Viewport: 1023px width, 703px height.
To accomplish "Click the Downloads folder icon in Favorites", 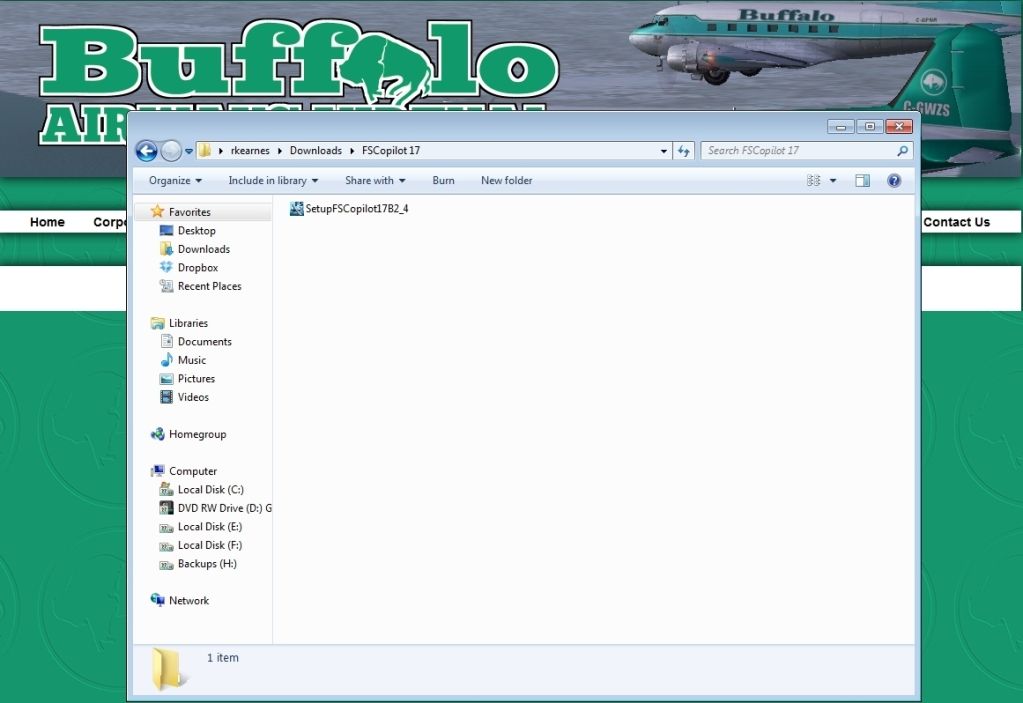I will point(166,248).
